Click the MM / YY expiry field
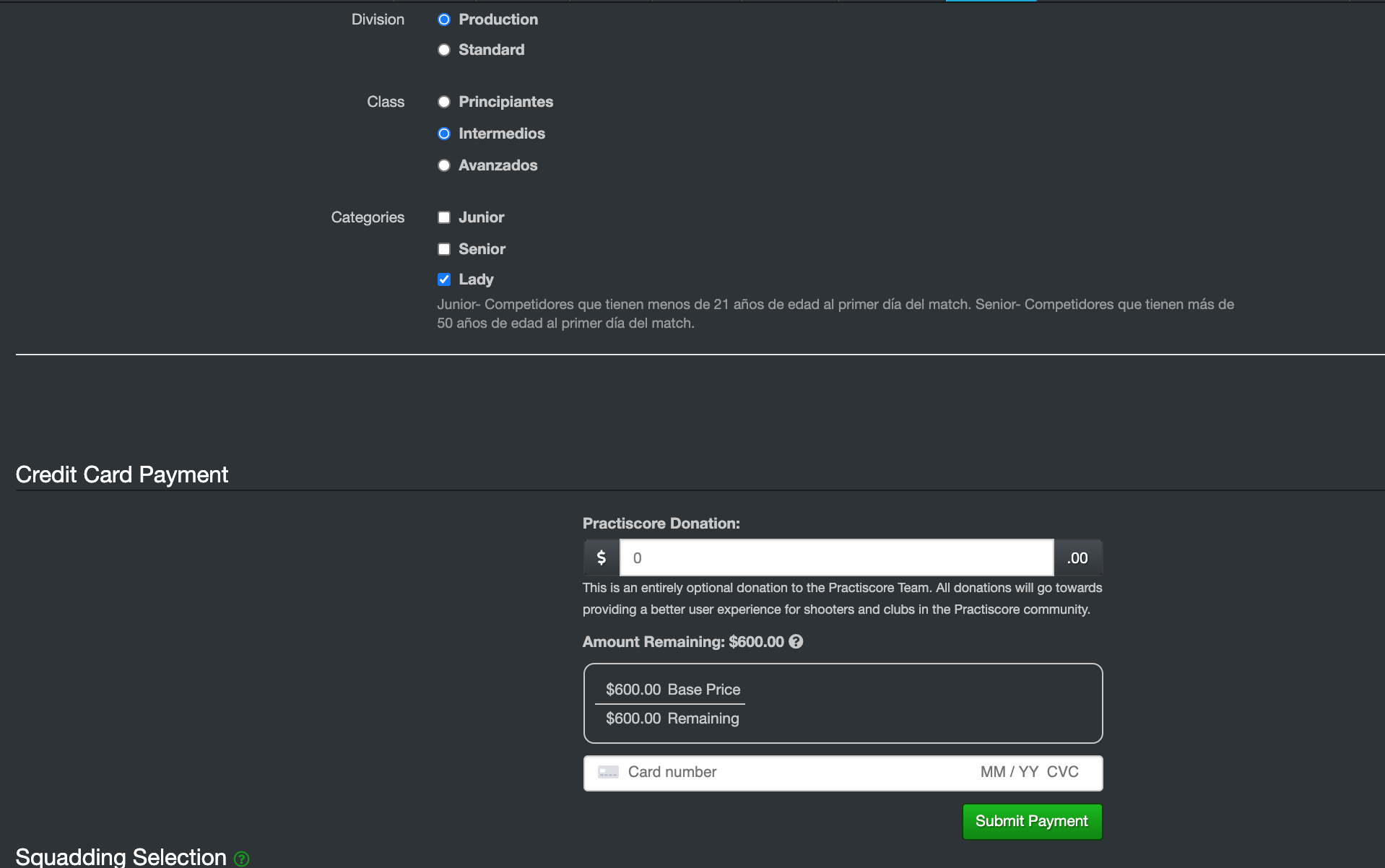 [x=1009, y=772]
